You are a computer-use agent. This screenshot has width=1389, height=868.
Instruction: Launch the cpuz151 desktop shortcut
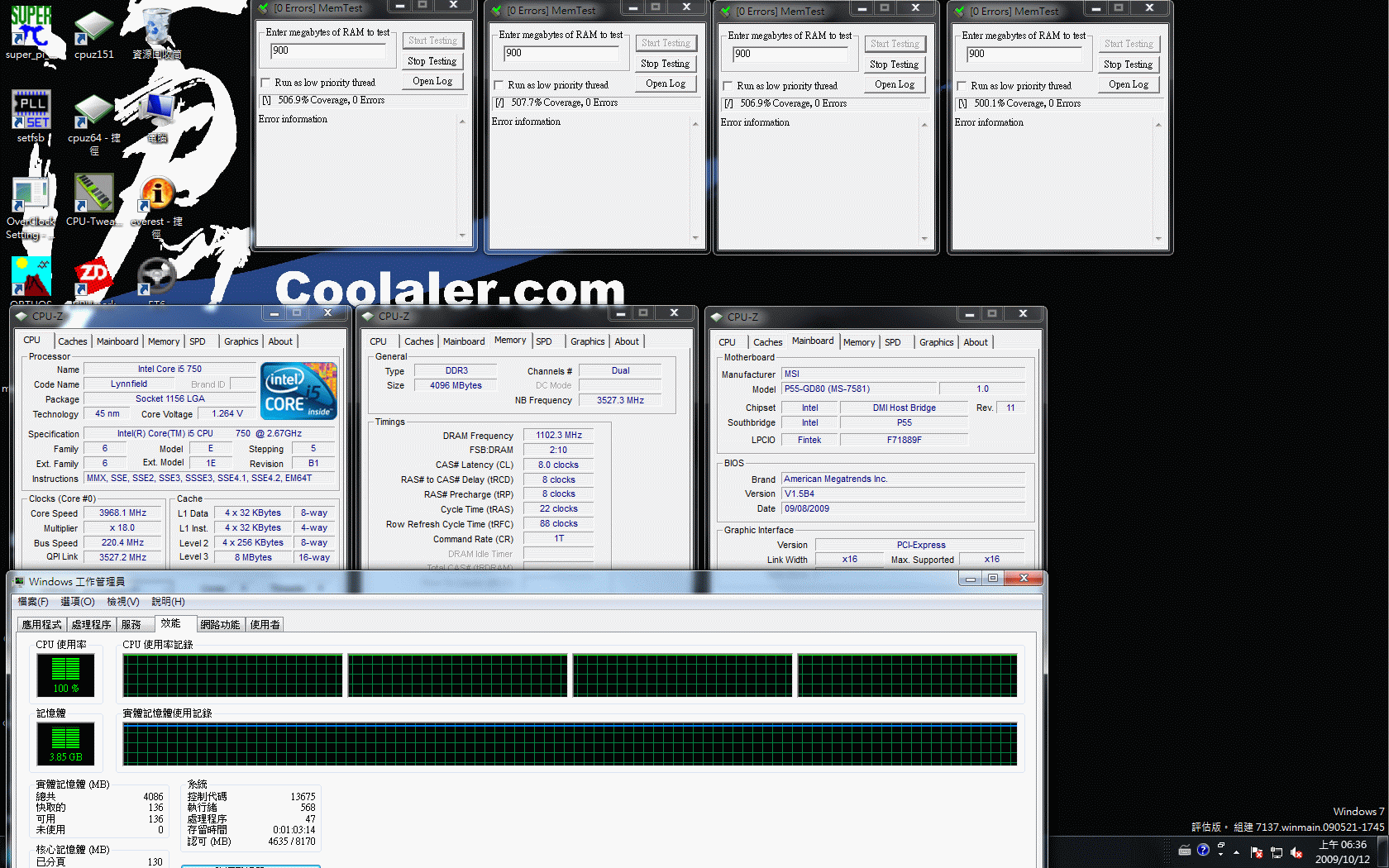click(94, 33)
